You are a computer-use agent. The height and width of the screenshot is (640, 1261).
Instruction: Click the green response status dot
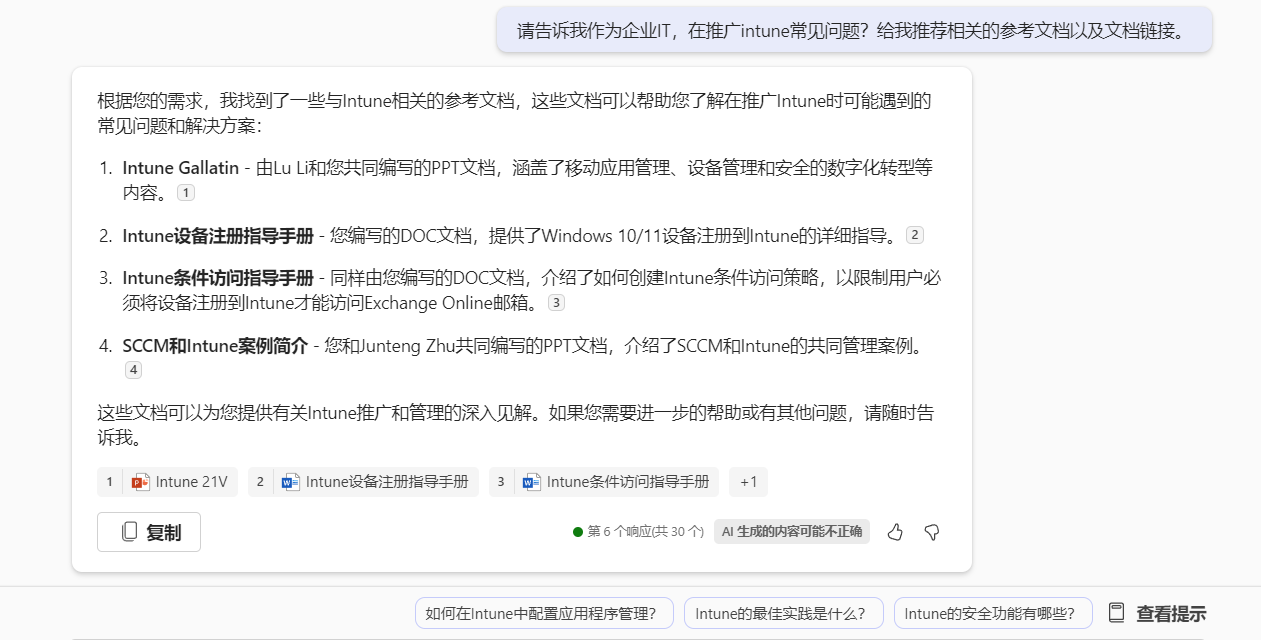click(x=578, y=532)
